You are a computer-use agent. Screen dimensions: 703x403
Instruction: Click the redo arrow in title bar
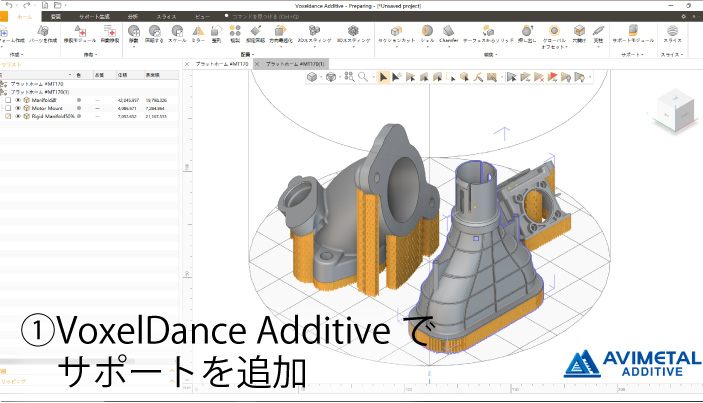27,5
